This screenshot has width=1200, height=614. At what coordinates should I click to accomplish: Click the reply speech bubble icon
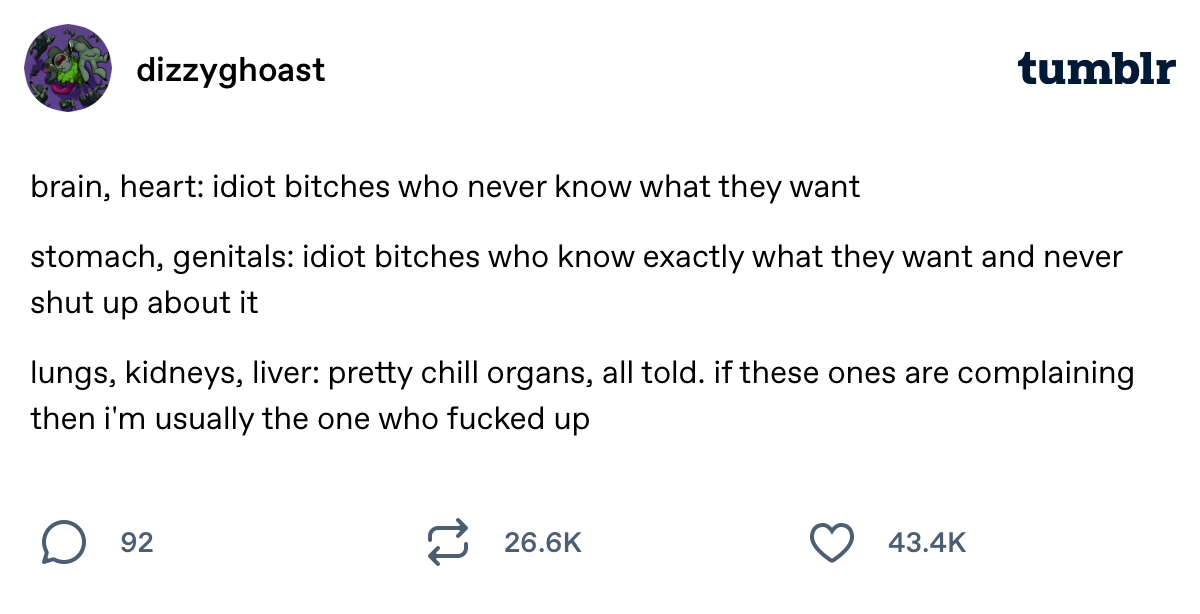[63, 543]
